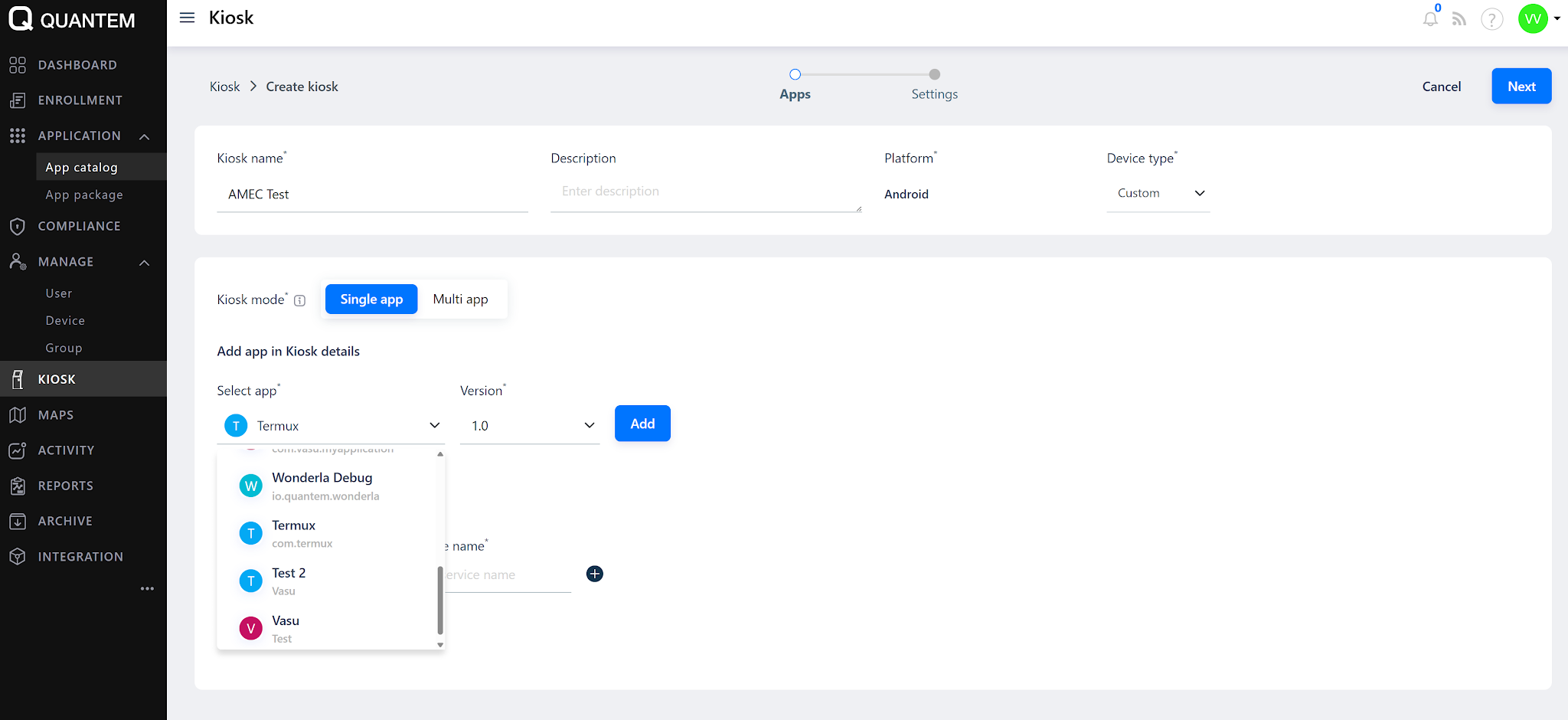Click the blue Add button
The image size is (1568, 720).
tap(642, 424)
